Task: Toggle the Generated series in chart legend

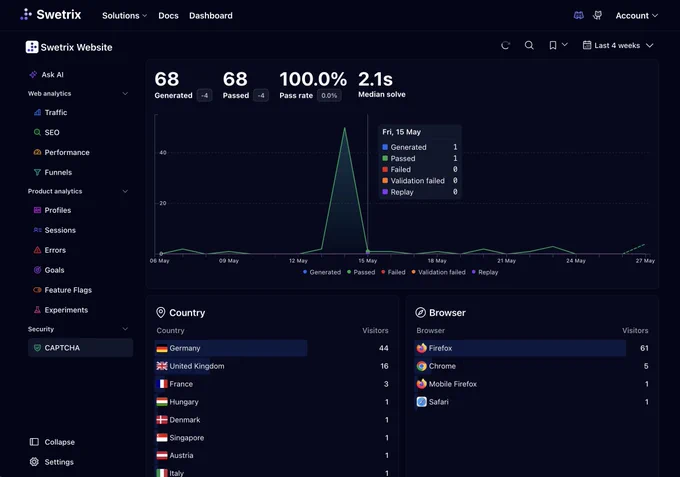Action: (x=322, y=272)
